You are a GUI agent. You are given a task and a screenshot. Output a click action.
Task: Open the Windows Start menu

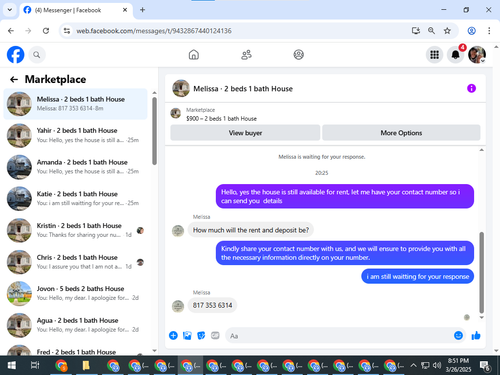pyautogui.click(x=11, y=365)
